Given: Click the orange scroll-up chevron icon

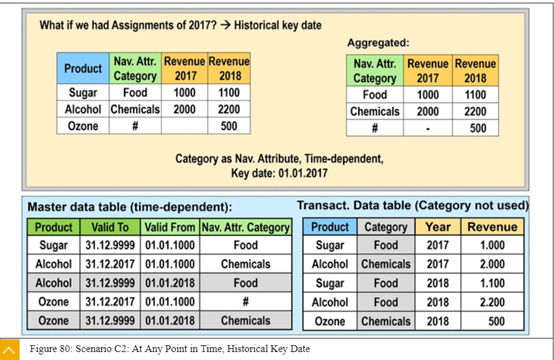Looking at the screenshot, I should point(9,350).
